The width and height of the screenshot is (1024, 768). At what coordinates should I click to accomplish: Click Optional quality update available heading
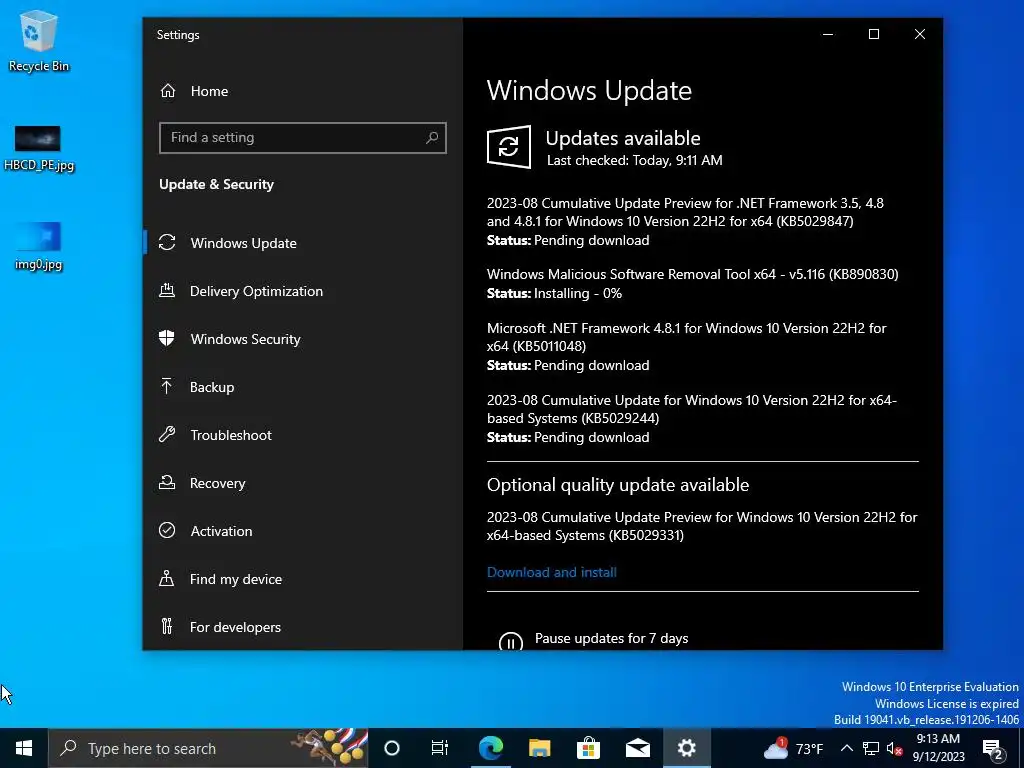618,485
